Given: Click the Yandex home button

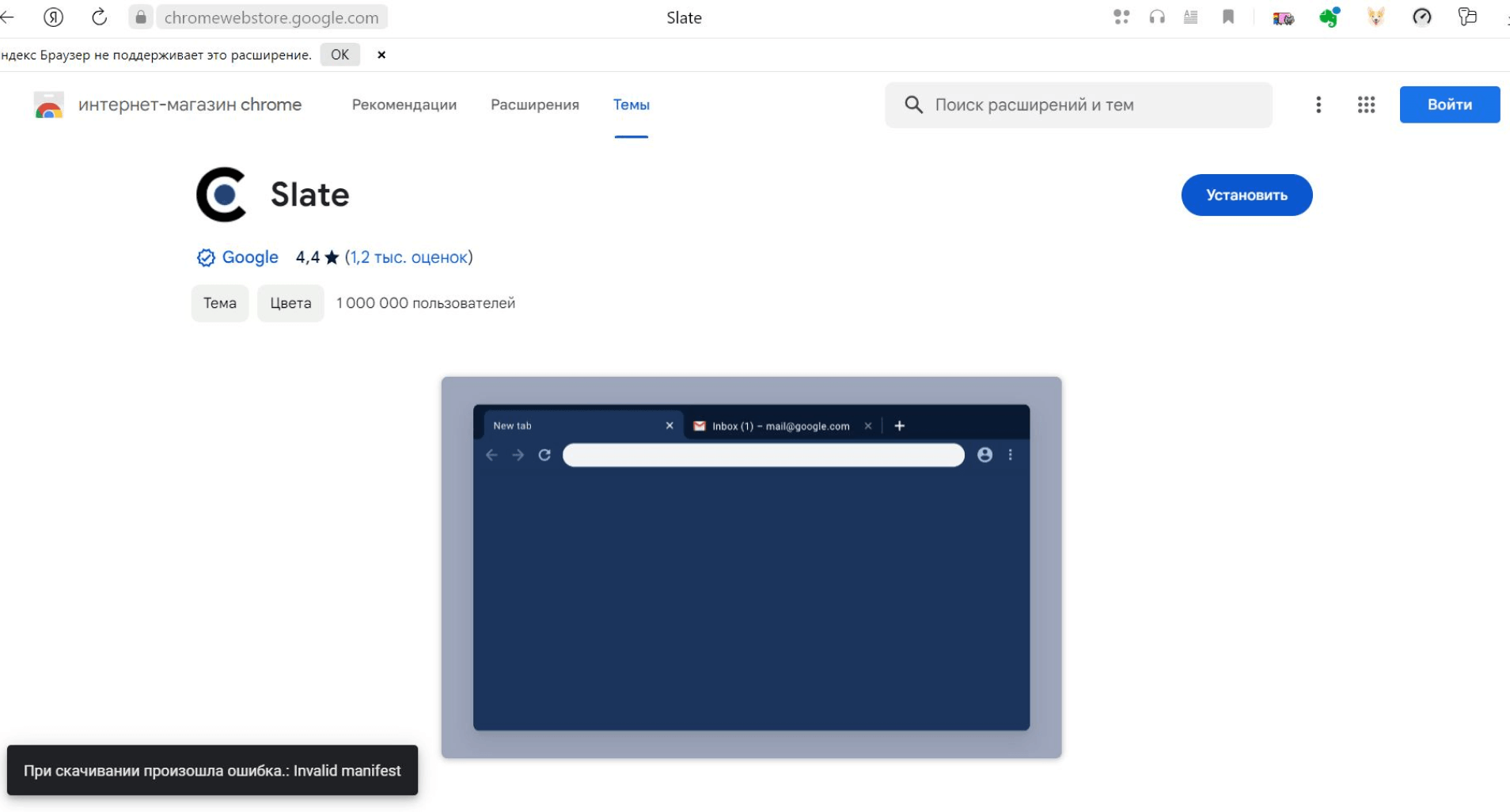Looking at the screenshot, I should [x=53, y=17].
